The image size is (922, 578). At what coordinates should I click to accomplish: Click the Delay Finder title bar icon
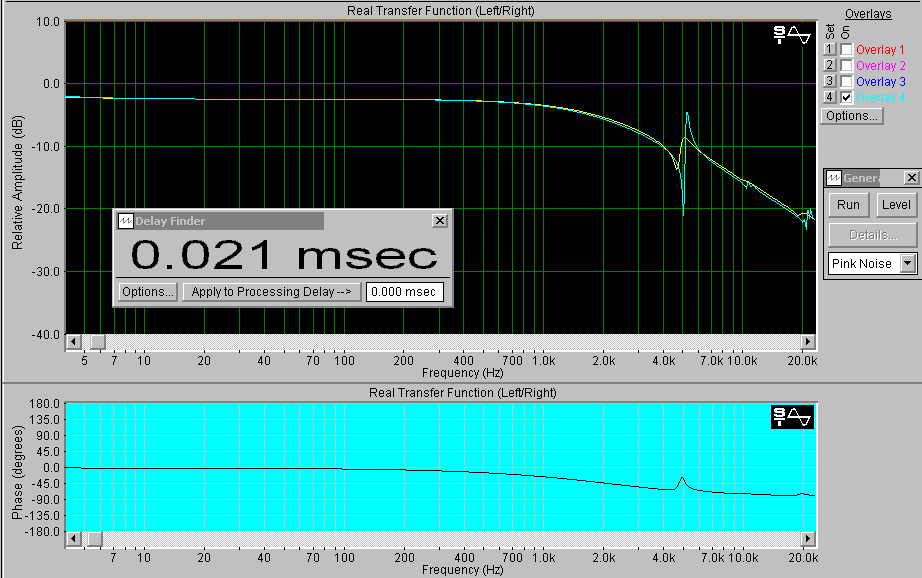coord(125,221)
